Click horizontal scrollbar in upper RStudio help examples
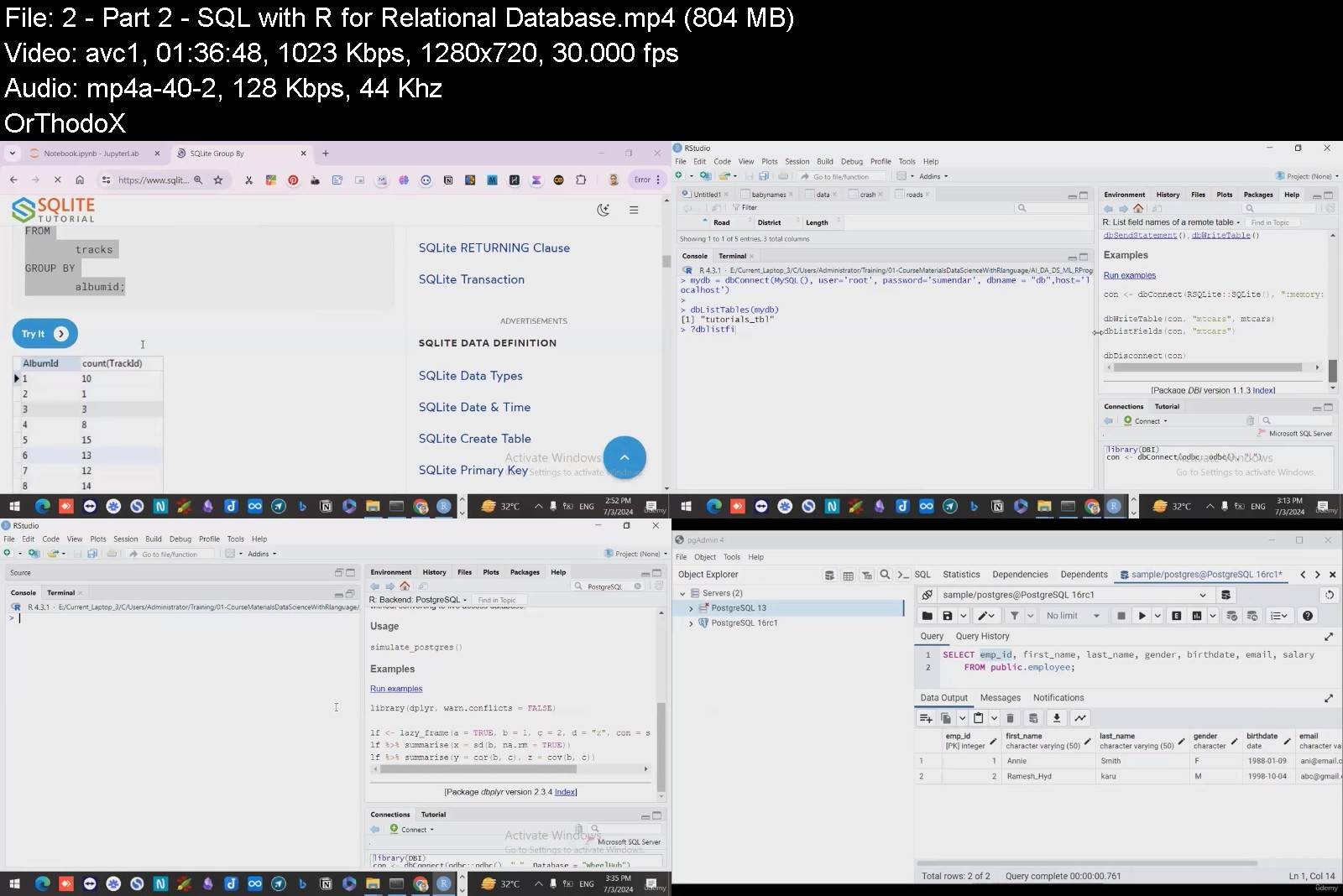Image resolution: width=1343 pixels, height=896 pixels. (x=1207, y=367)
